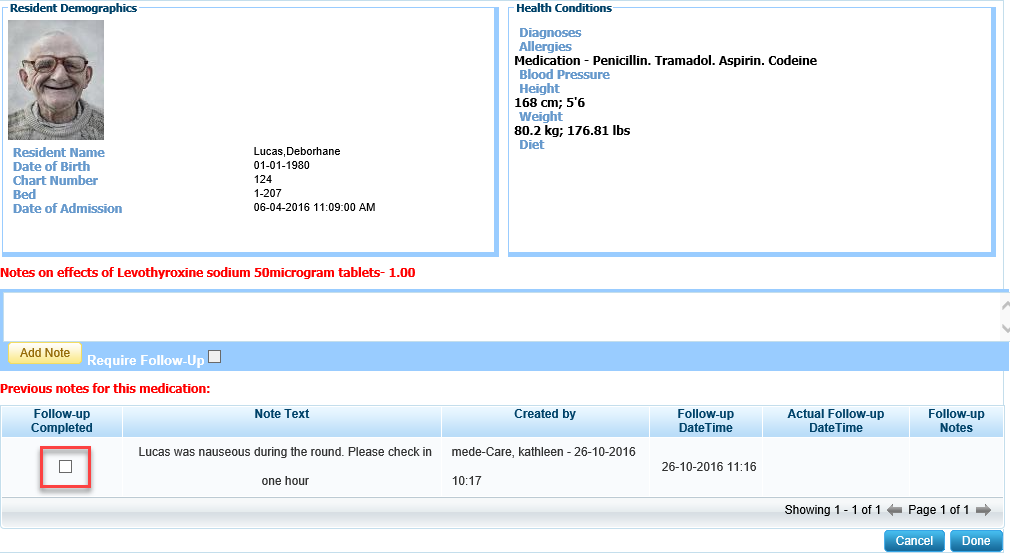Tick the Follow-up Completed checkbox in the note row
Image resolution: width=1010 pixels, height=556 pixels.
66,467
